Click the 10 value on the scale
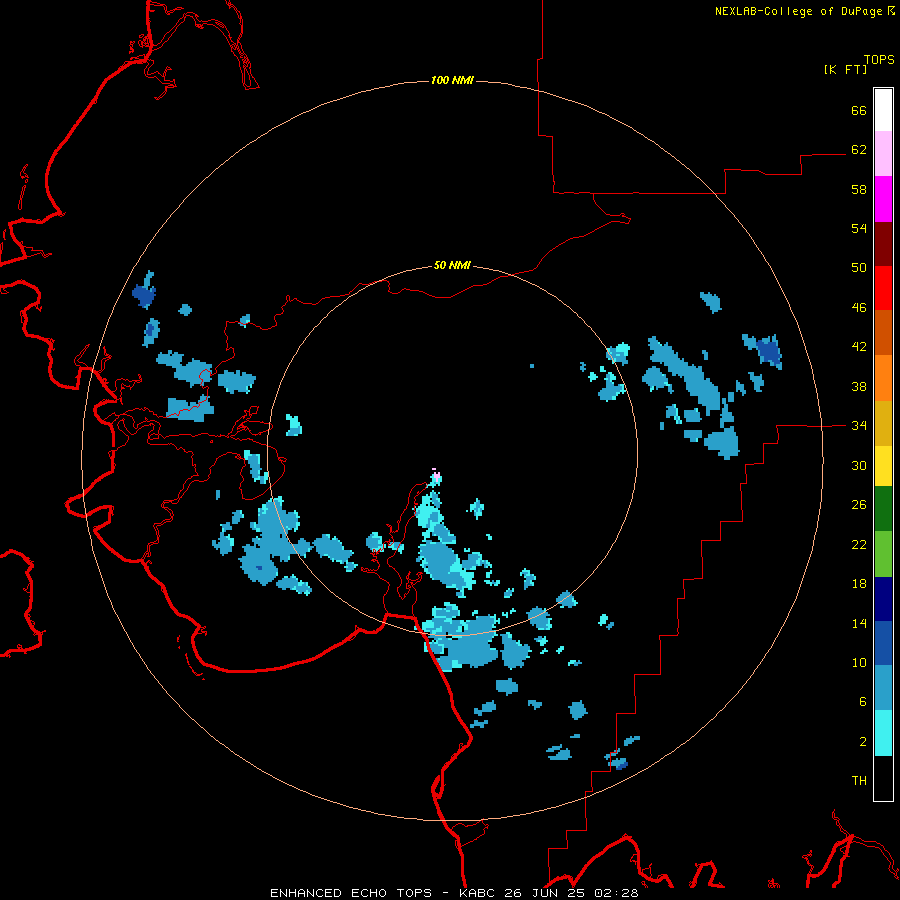 point(859,662)
